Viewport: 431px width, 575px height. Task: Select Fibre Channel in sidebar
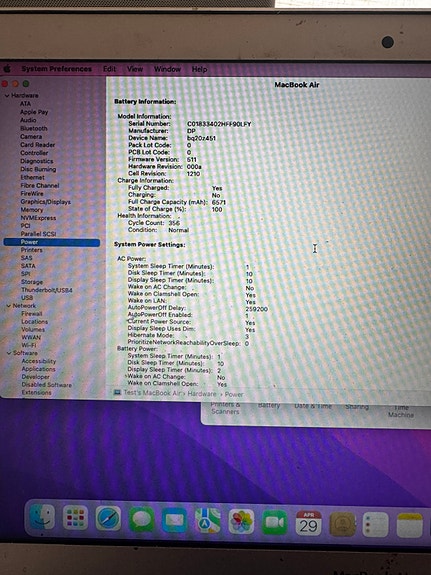click(40, 185)
